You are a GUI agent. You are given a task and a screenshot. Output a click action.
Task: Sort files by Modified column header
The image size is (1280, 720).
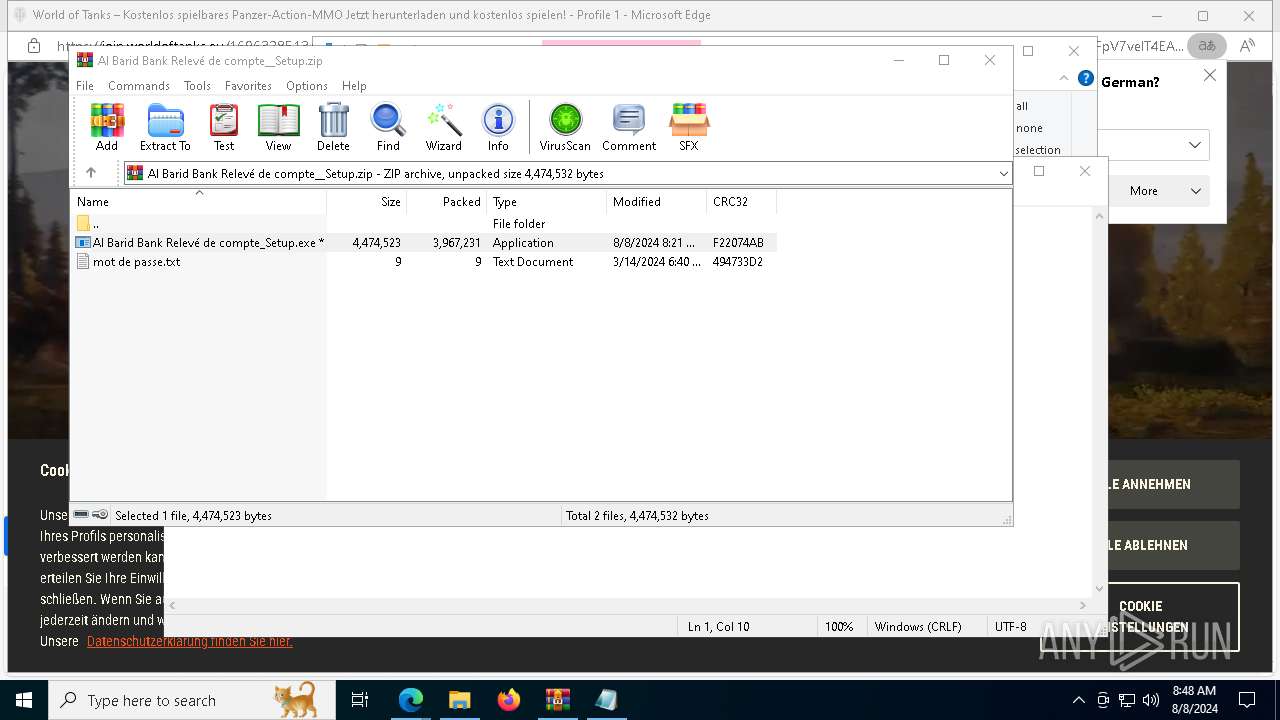click(x=657, y=202)
